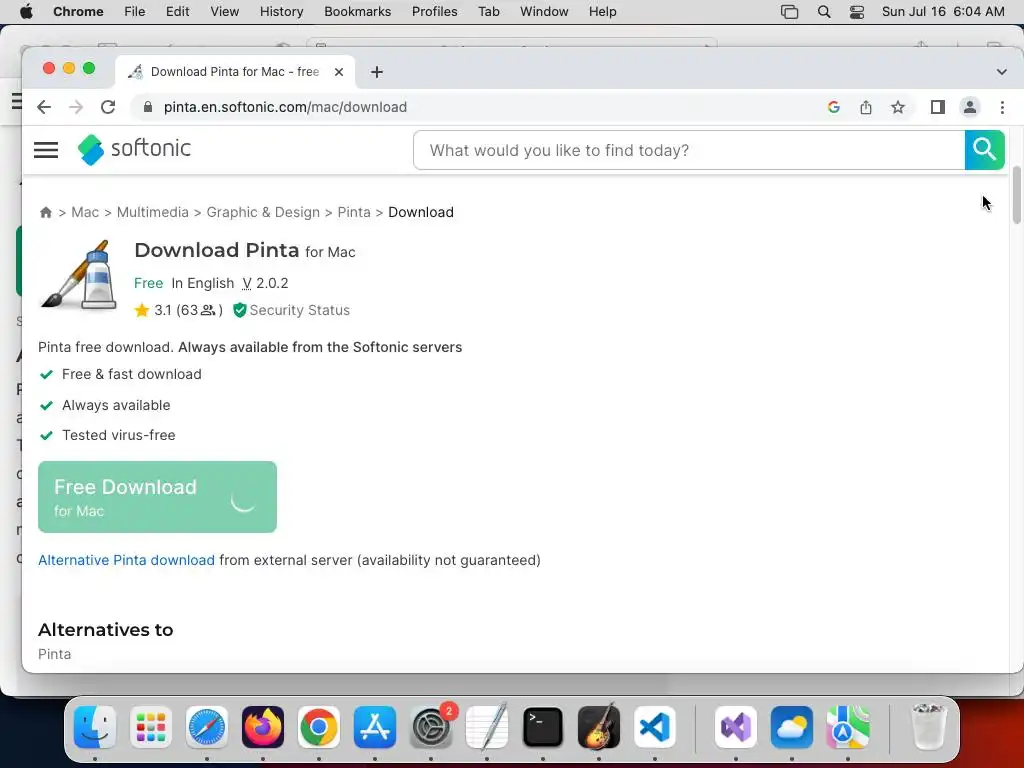The image size is (1024, 768).
Task: Click the Security Status text
Action: coord(300,310)
